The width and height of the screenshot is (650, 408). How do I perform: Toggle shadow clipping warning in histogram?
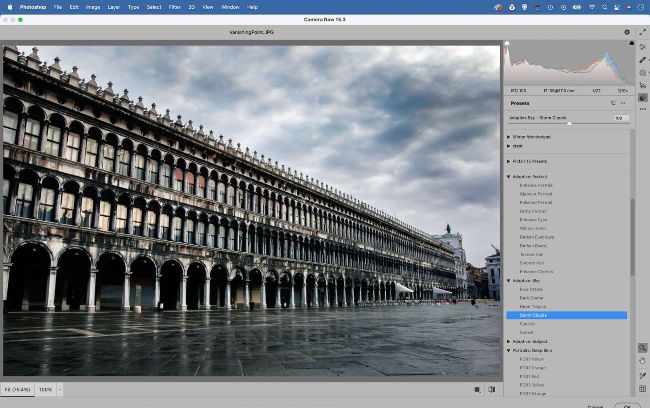coord(507,44)
